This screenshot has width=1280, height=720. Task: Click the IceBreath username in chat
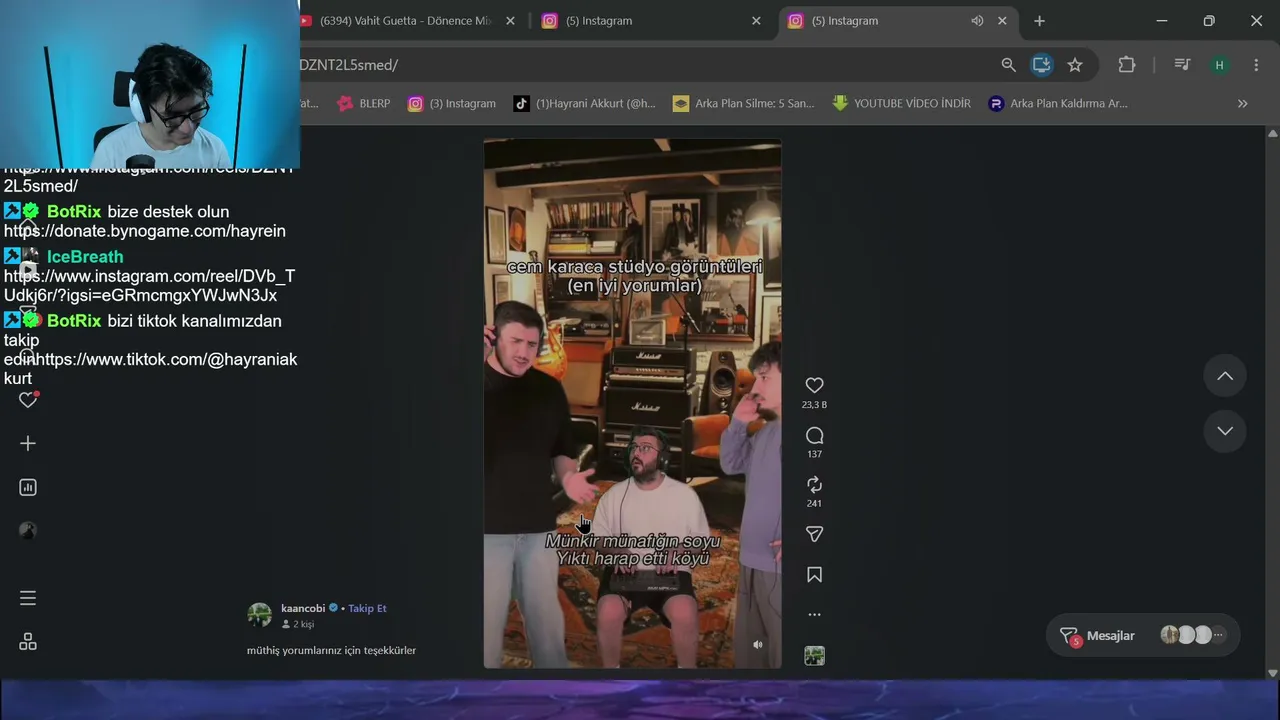click(x=85, y=257)
